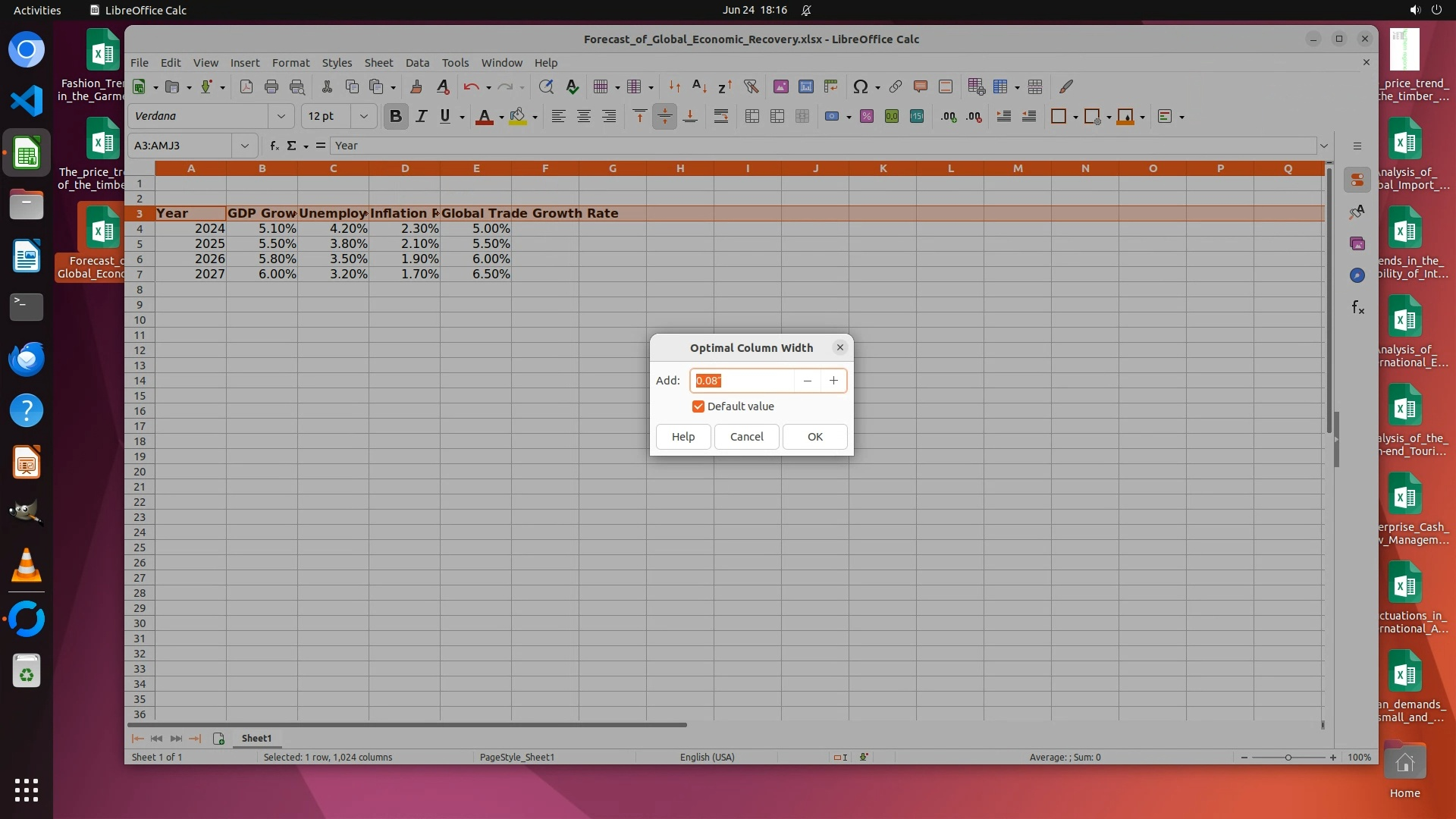Cancel the Optimal Column Width dialog
The height and width of the screenshot is (819, 1456).
(x=746, y=437)
